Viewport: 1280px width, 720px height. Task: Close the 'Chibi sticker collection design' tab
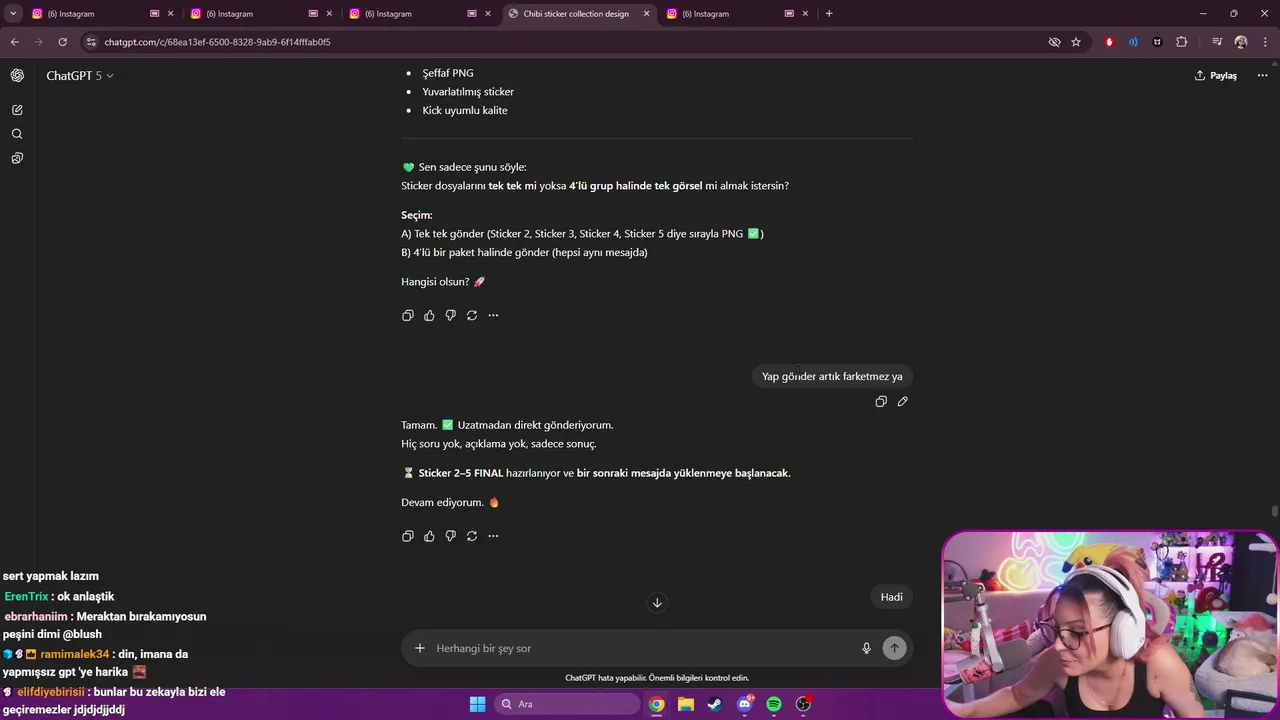click(x=646, y=14)
